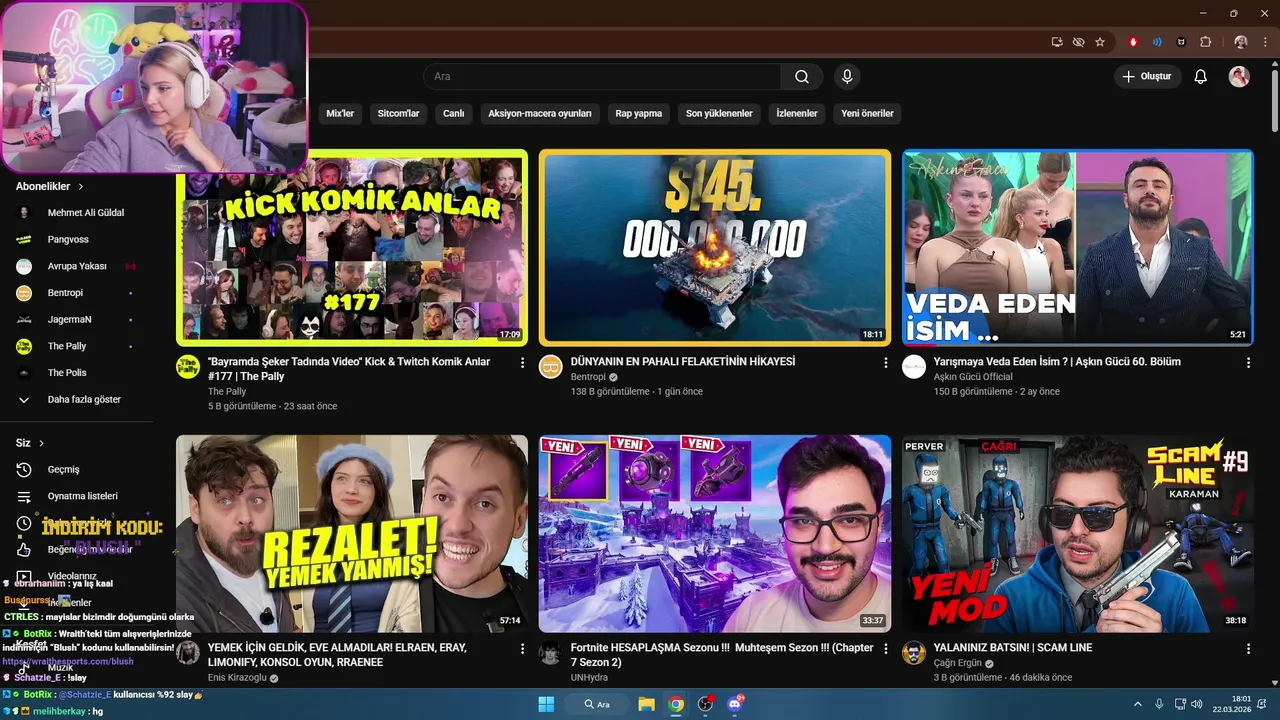Screen dimensions: 1280x720
Task: Open options menu for Enis Kirazoglu video
Action: click(522, 649)
